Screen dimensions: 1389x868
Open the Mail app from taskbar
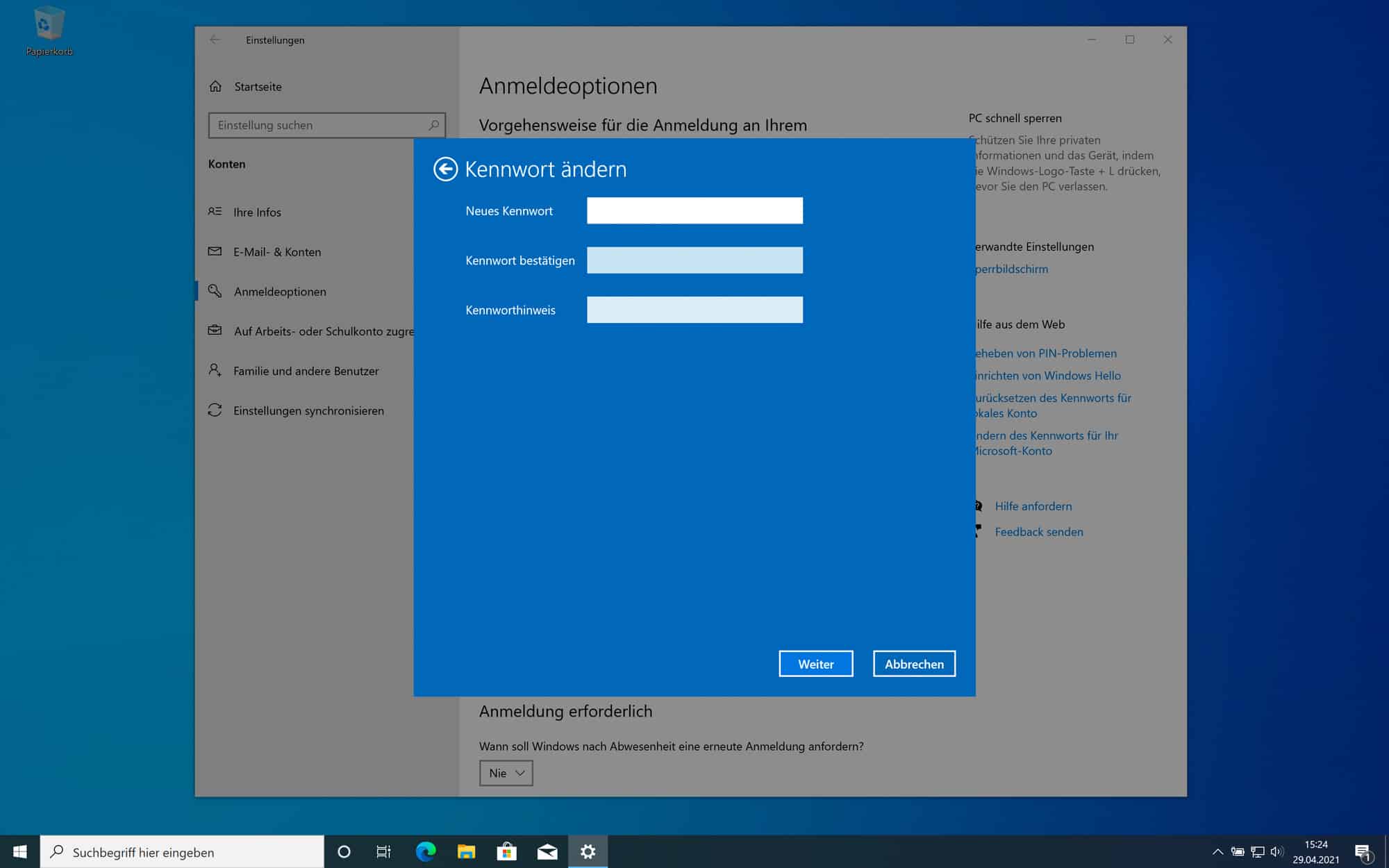(547, 851)
